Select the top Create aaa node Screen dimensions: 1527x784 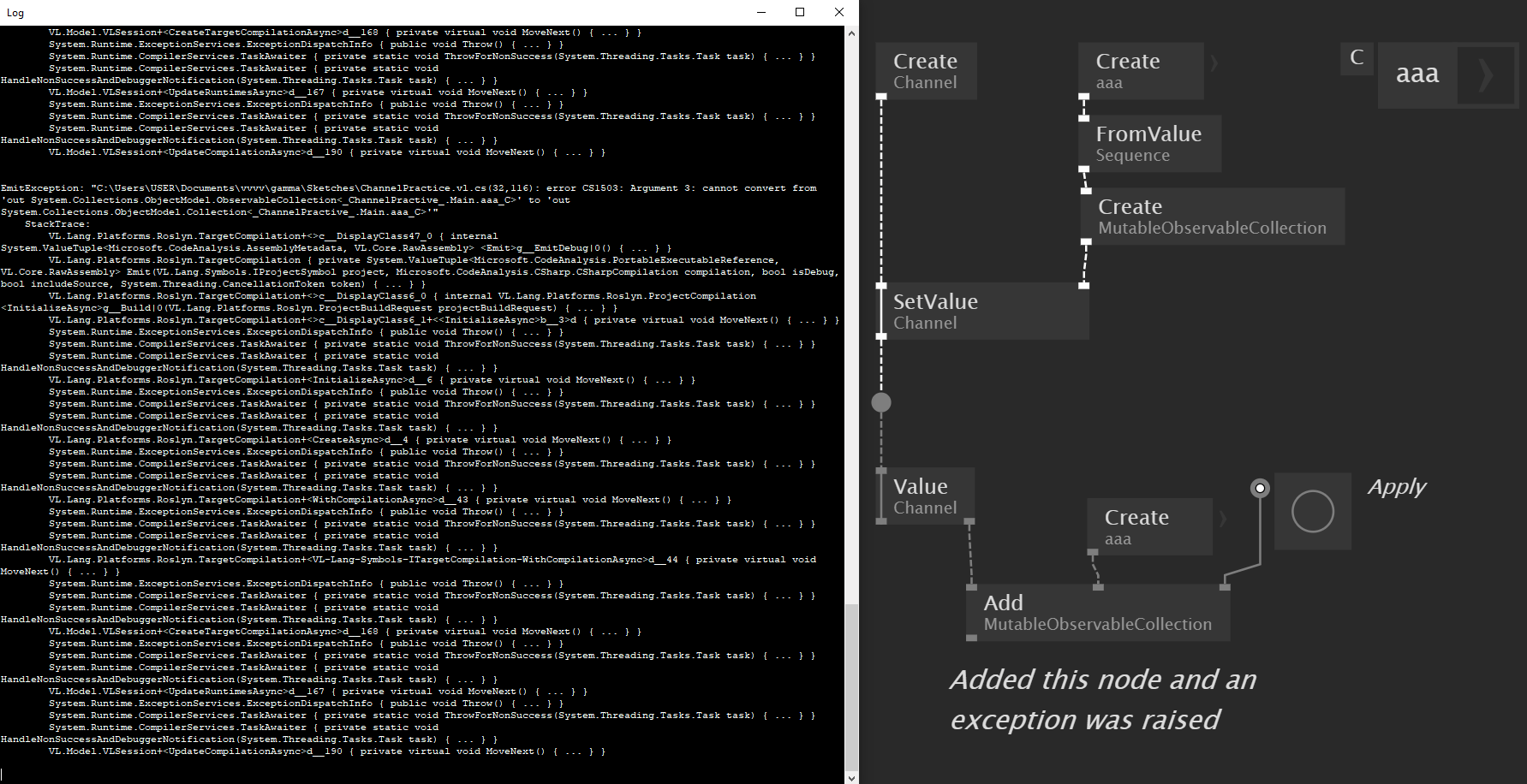tap(1141, 71)
